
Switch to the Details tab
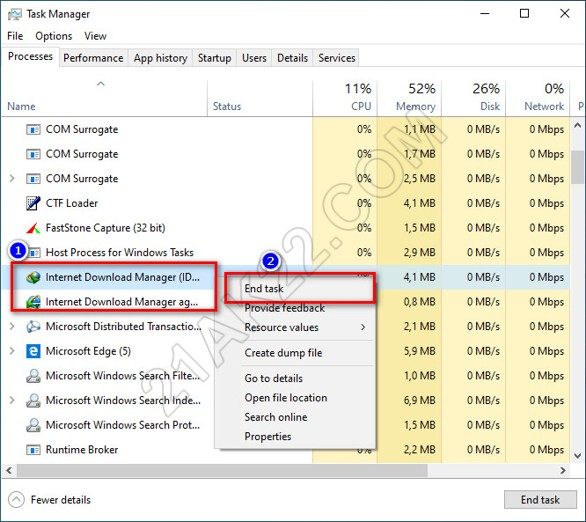(x=292, y=58)
